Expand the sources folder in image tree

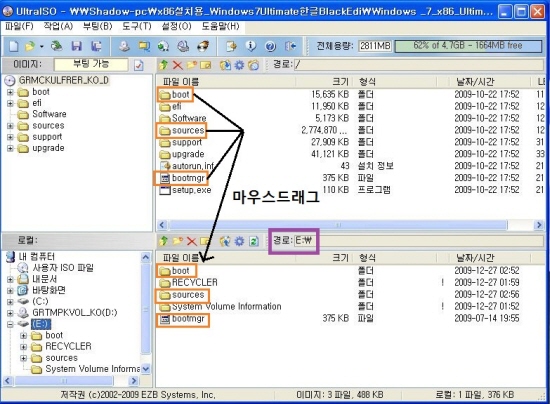pos(10,126)
